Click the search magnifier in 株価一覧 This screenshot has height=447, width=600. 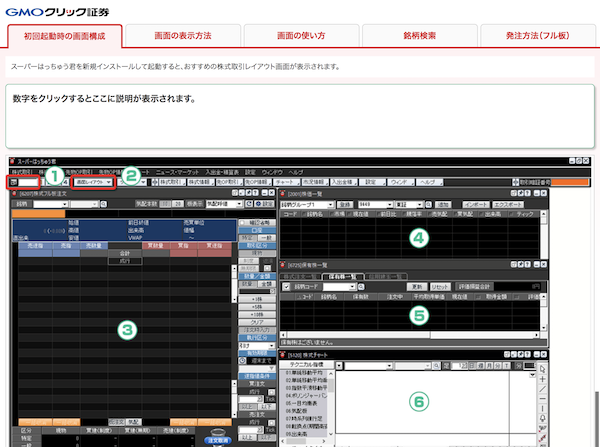click(x=429, y=205)
